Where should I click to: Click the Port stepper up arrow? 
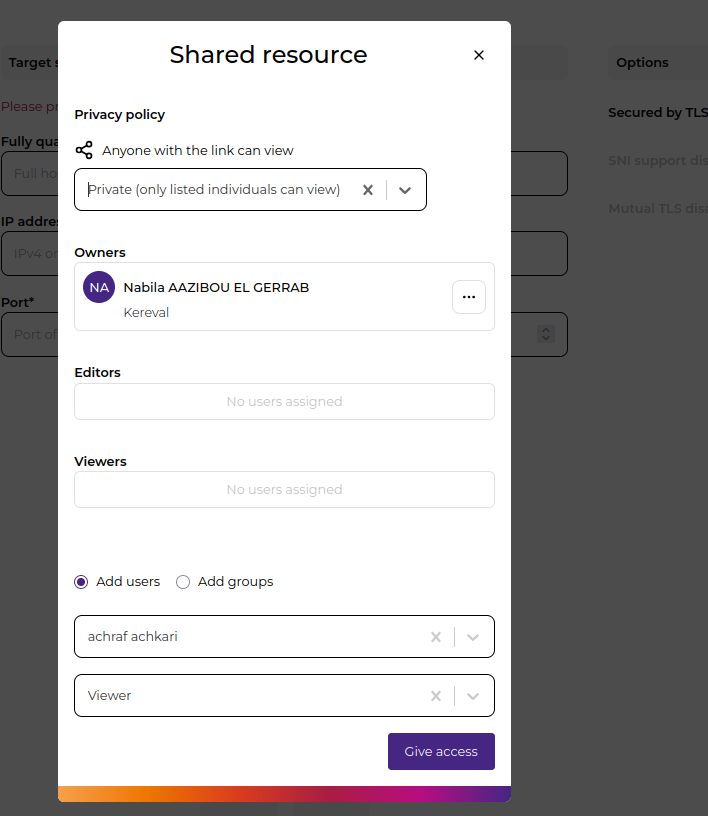tap(545, 329)
